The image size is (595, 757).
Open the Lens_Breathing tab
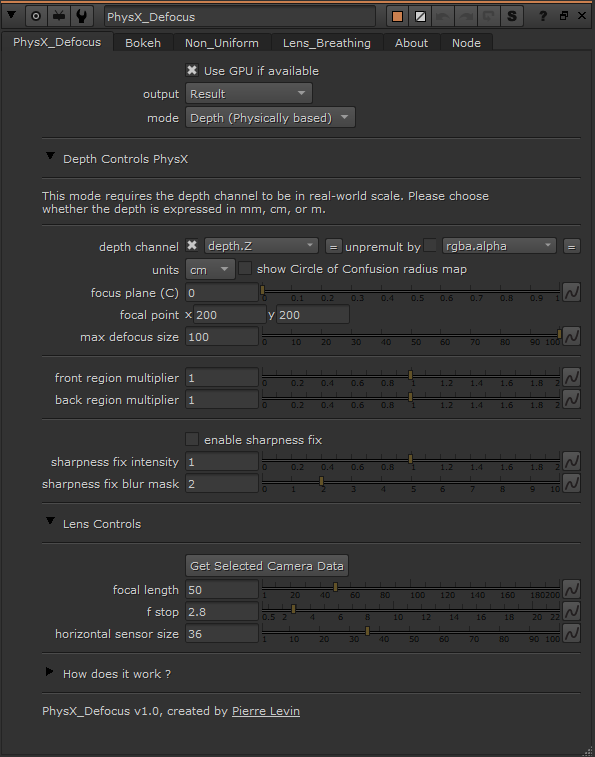click(x=327, y=43)
